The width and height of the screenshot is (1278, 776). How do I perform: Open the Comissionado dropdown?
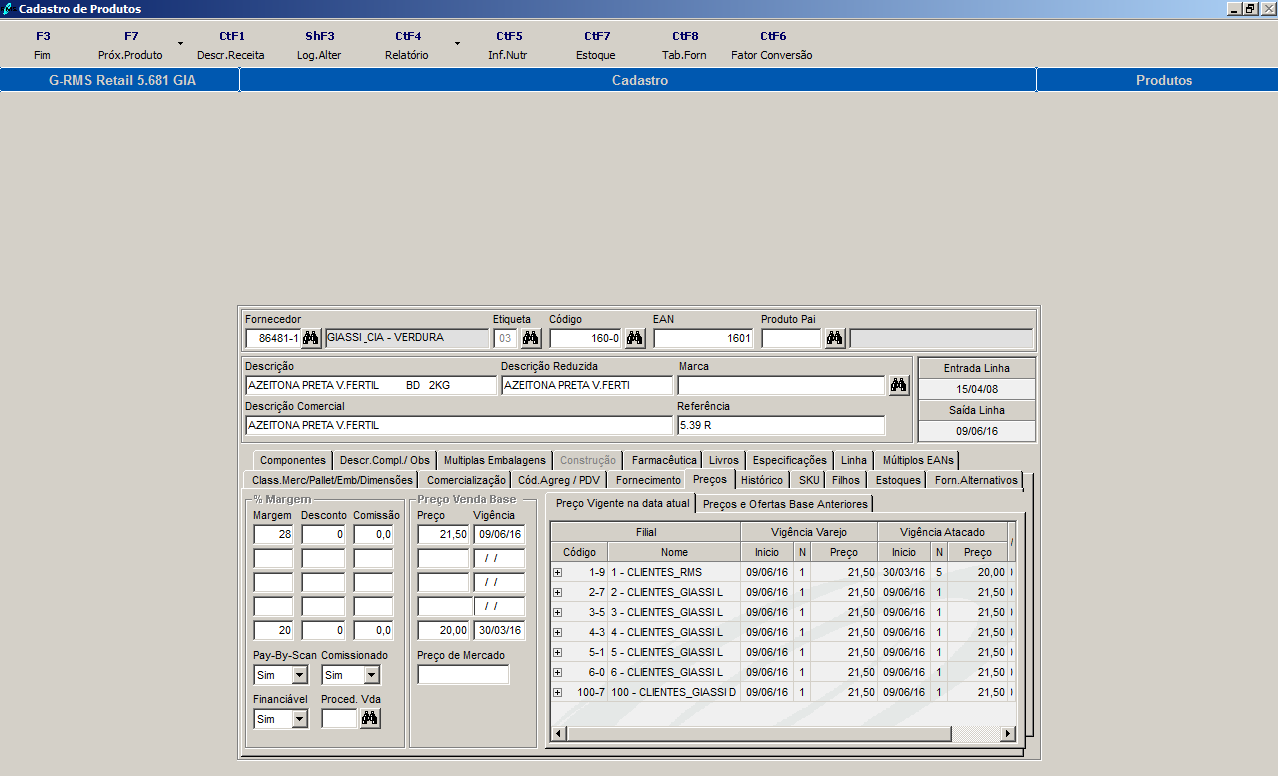[371, 676]
